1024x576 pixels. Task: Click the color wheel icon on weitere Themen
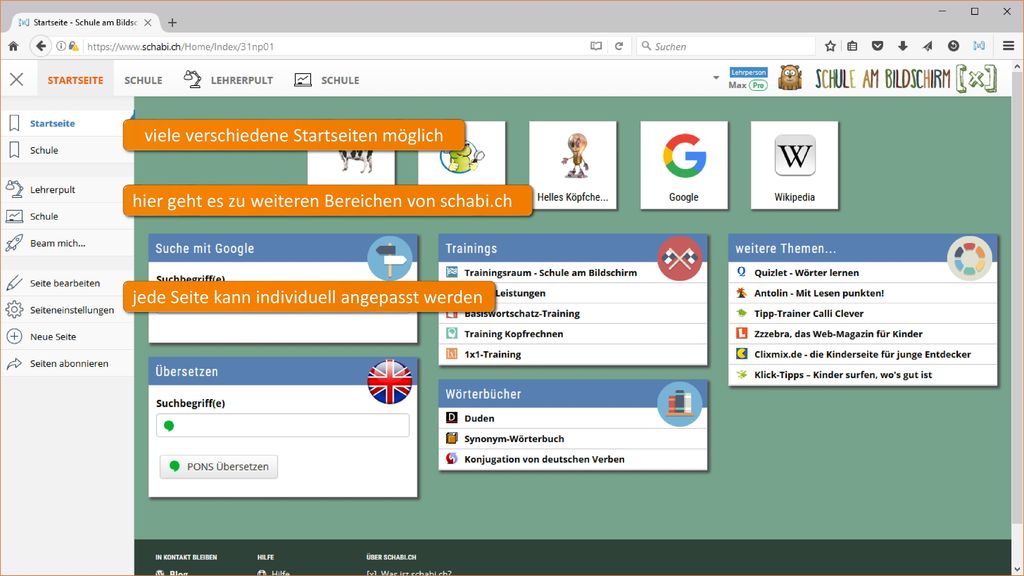coord(970,258)
